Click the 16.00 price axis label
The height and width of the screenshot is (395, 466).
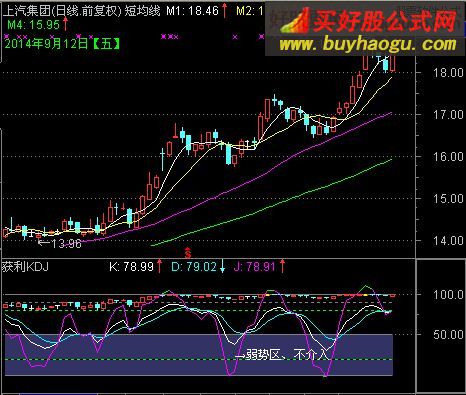(448, 156)
